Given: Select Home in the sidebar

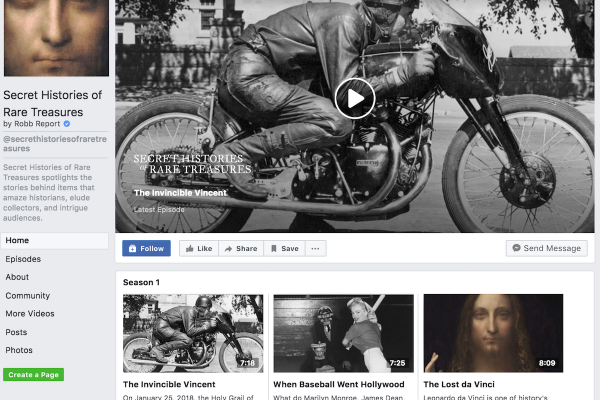Looking at the screenshot, I should coord(54,240).
